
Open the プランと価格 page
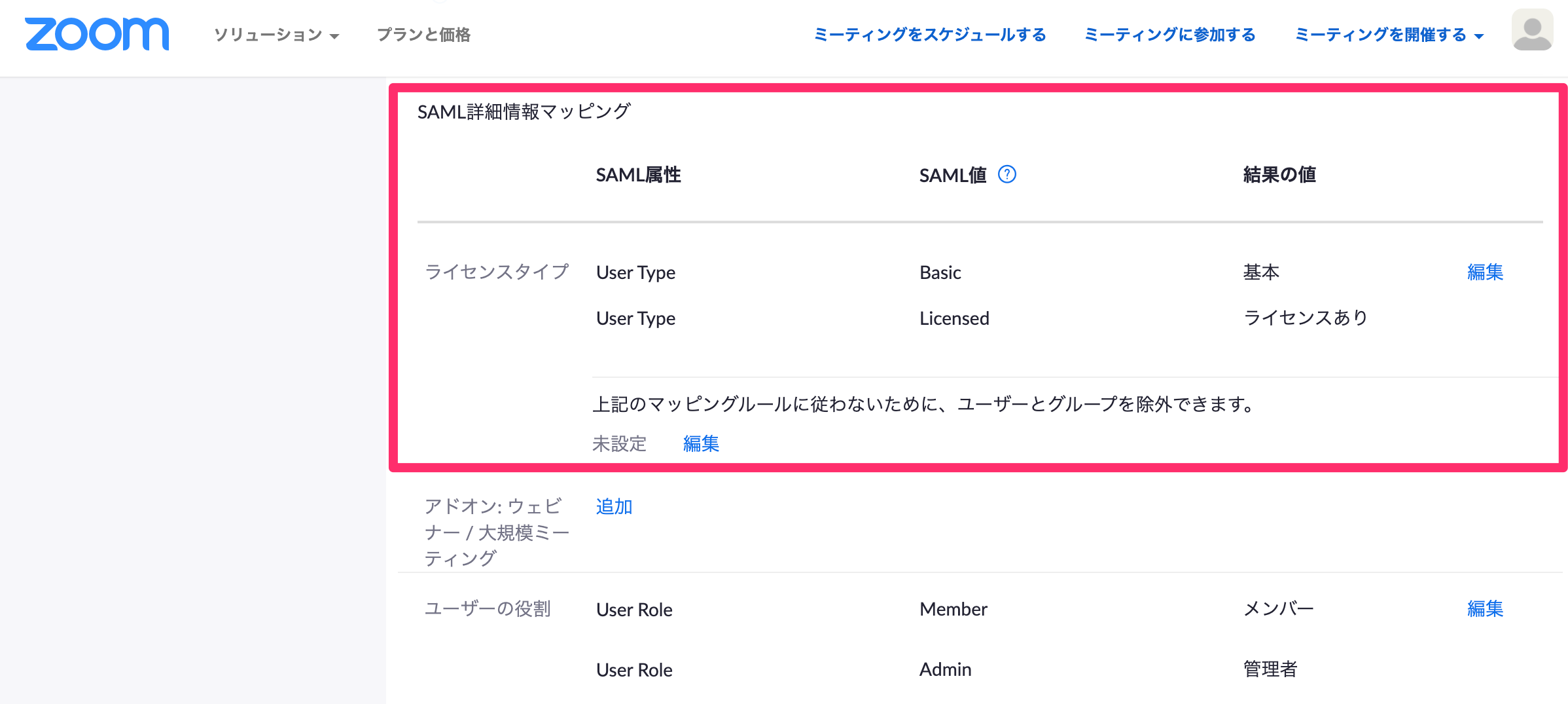[x=423, y=35]
